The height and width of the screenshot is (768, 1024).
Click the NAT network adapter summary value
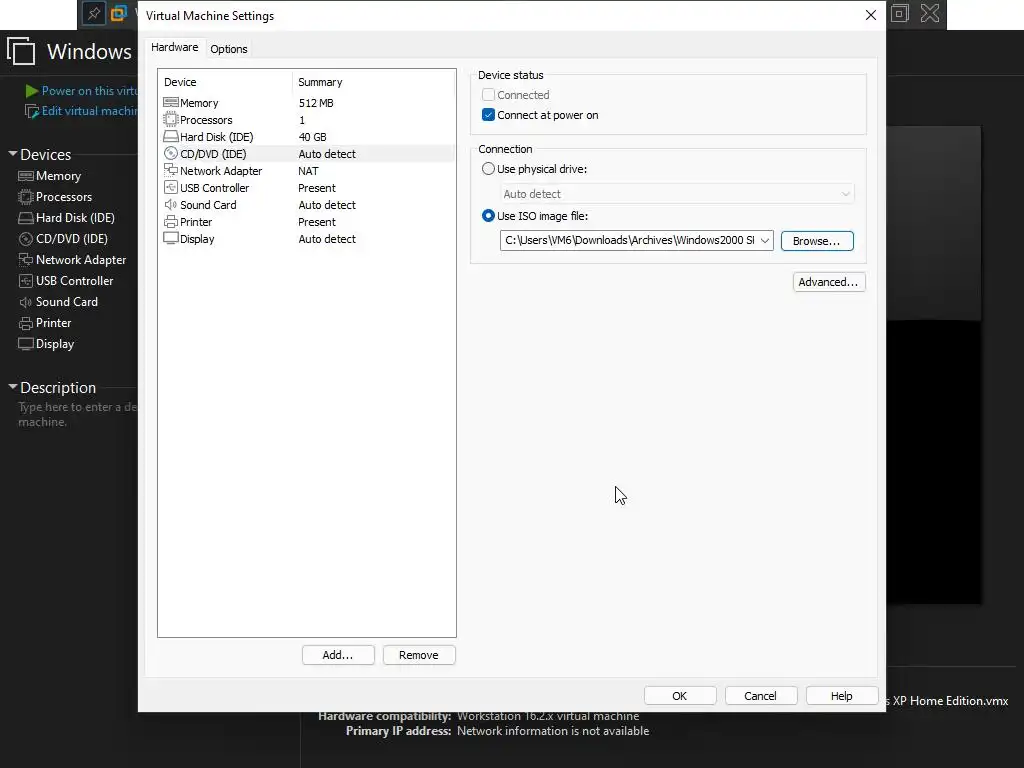[308, 171]
